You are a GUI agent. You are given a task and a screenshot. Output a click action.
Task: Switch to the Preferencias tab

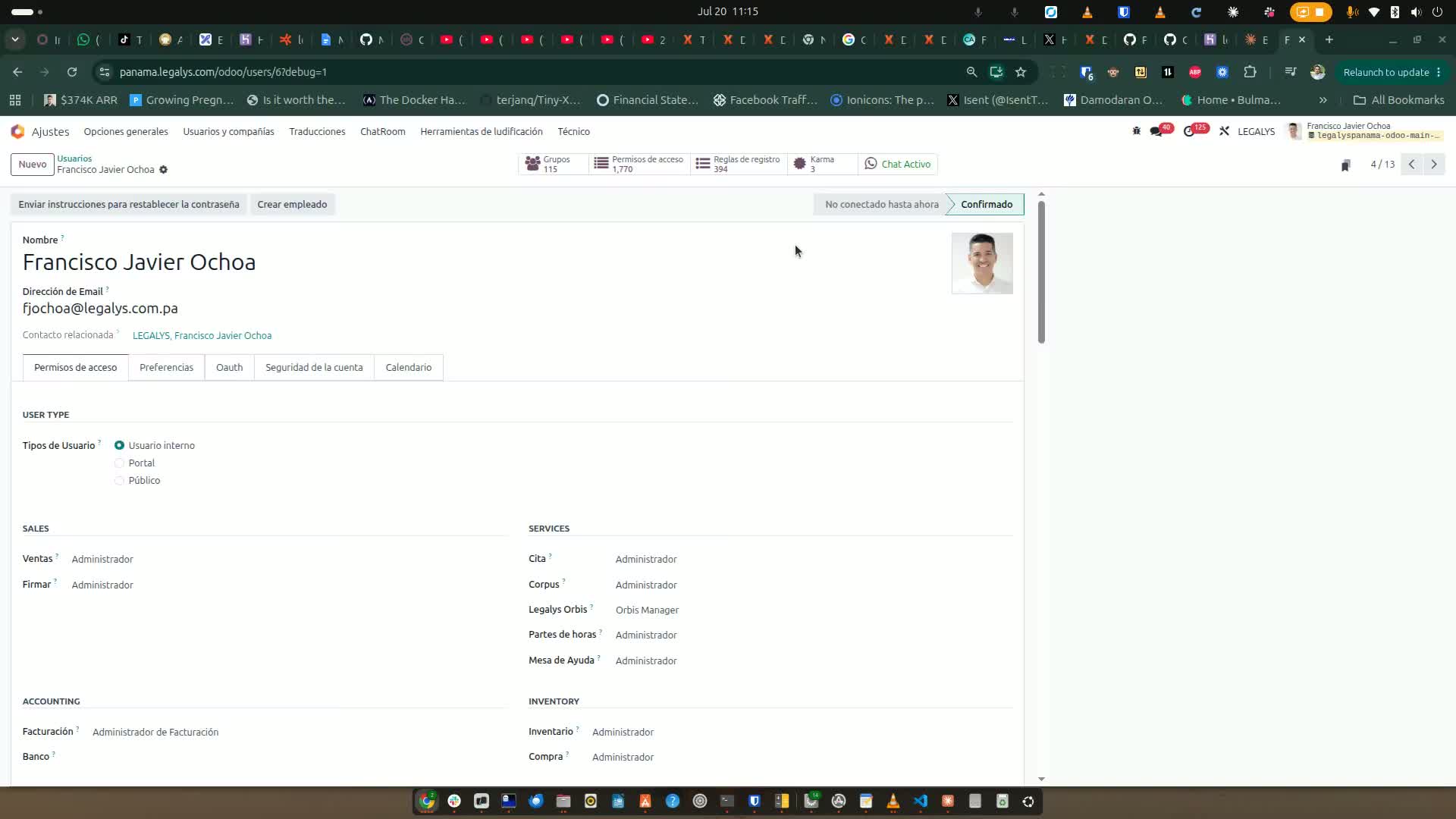pyautogui.click(x=166, y=367)
